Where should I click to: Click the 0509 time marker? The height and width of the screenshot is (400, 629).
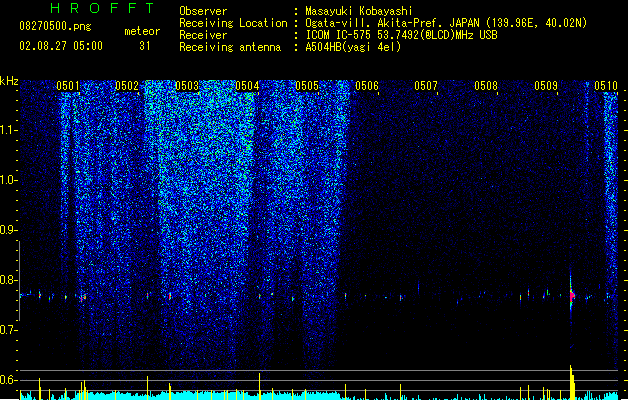point(546,86)
